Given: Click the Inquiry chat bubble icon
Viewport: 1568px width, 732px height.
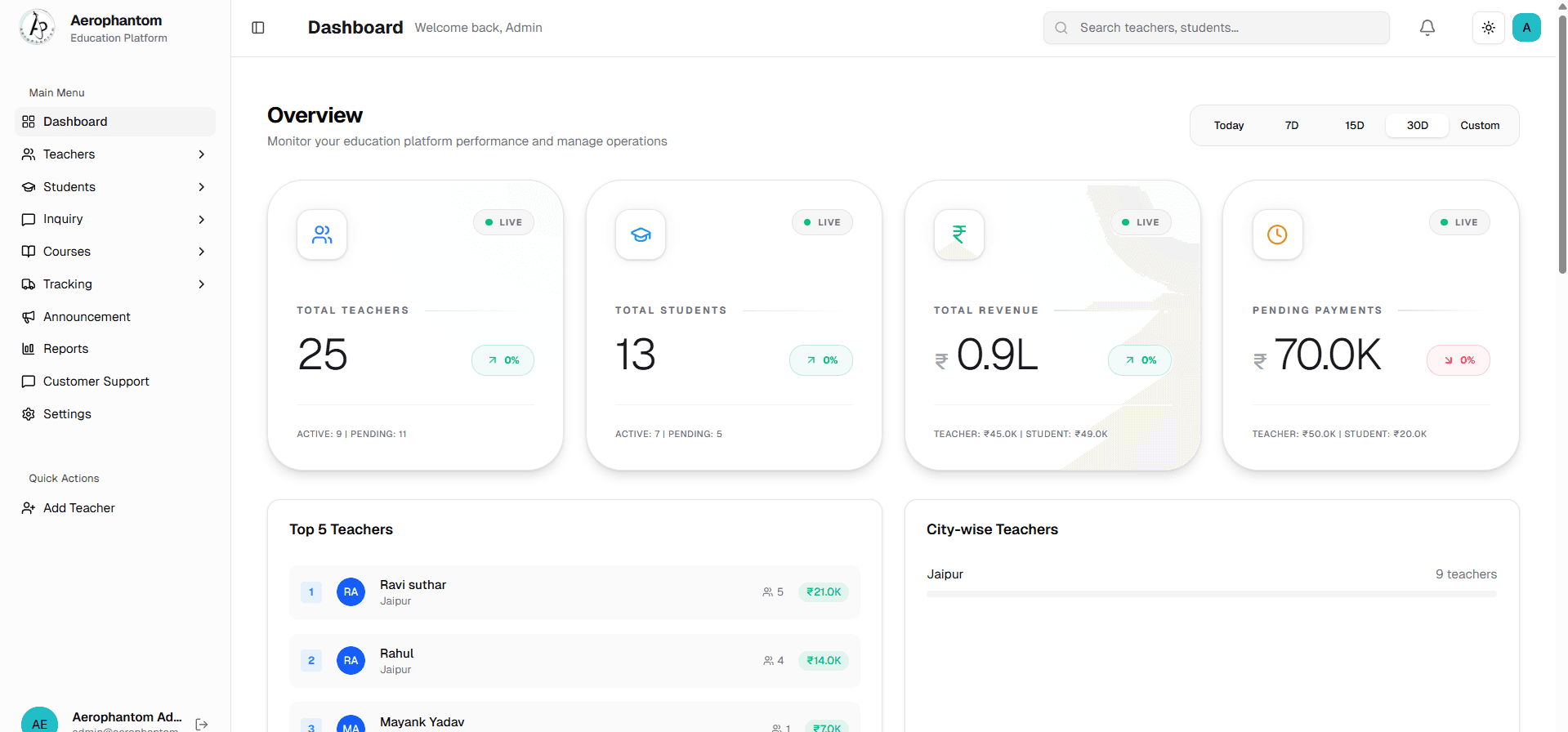Looking at the screenshot, I should [29, 219].
